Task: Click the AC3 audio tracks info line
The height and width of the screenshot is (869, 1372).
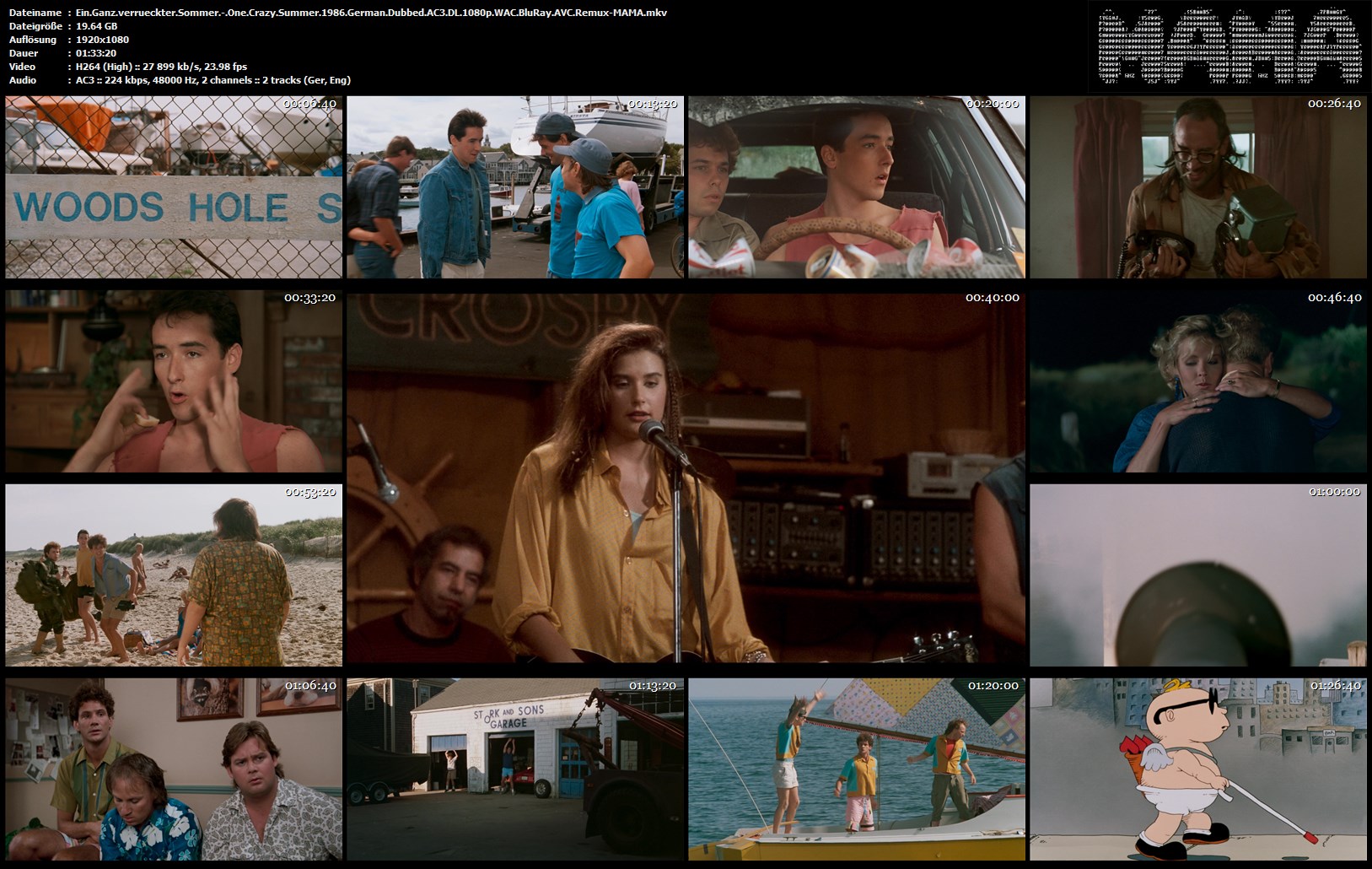Action: point(213,80)
